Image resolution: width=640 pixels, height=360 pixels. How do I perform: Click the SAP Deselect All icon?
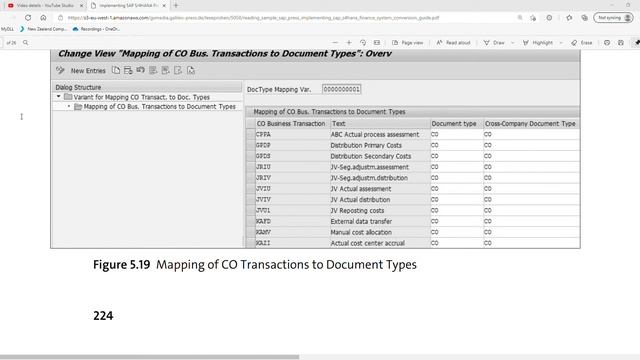coord(178,70)
